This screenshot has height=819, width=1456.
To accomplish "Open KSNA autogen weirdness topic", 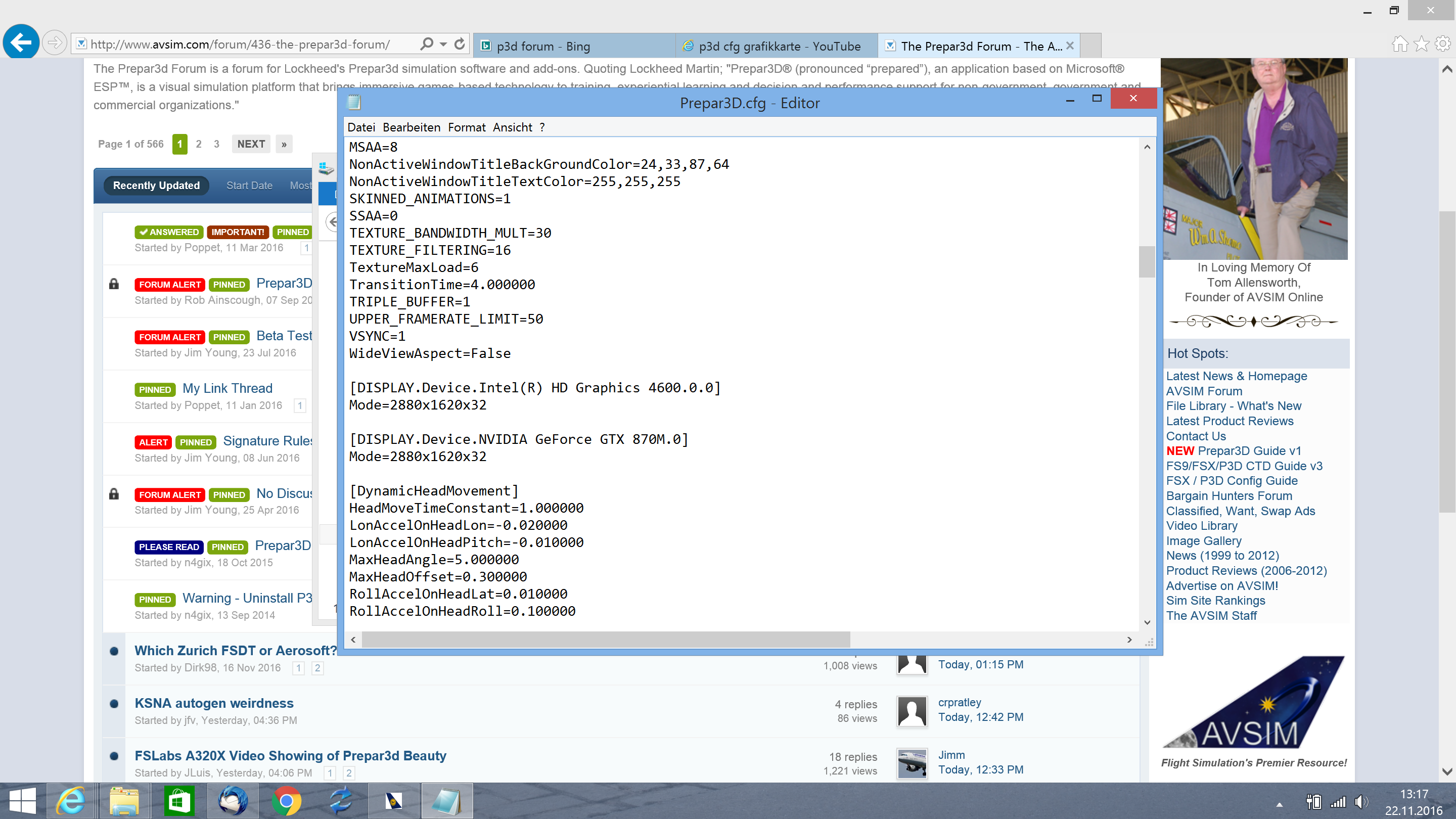I will click(x=214, y=703).
